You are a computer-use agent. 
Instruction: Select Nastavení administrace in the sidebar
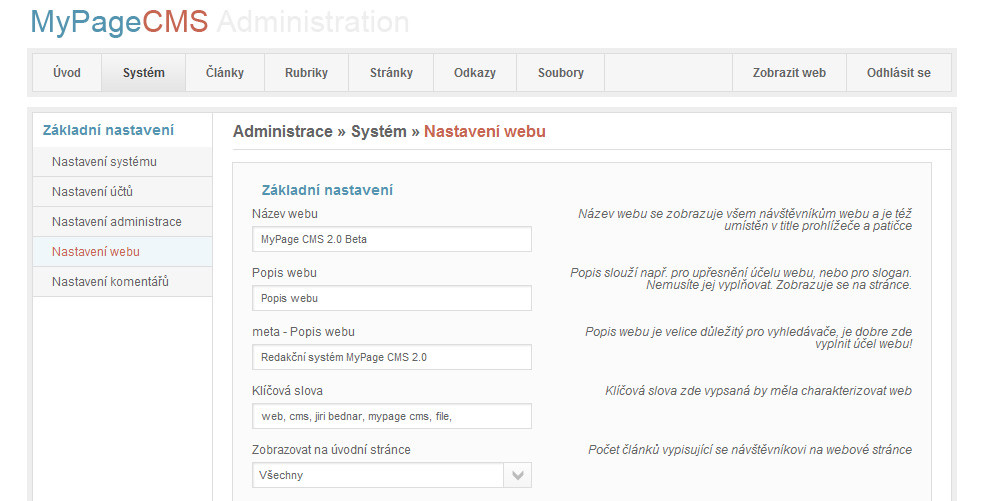tap(122, 222)
